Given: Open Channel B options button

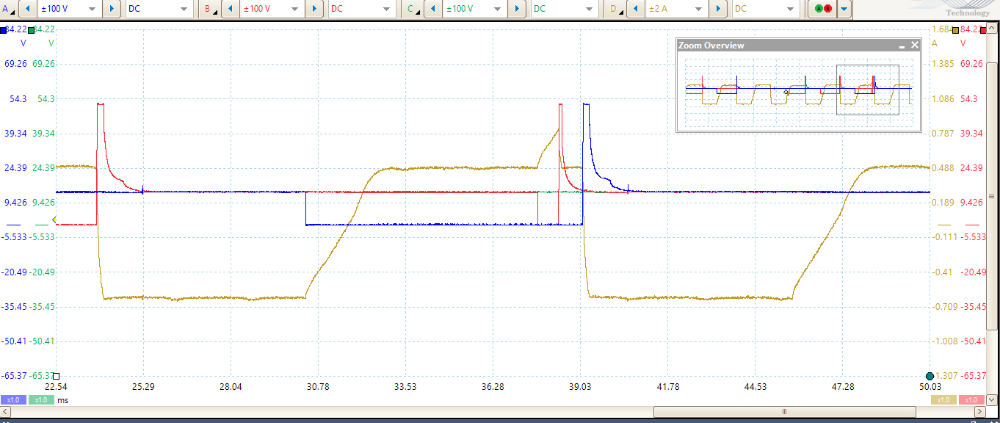Looking at the screenshot, I should coord(210,8).
